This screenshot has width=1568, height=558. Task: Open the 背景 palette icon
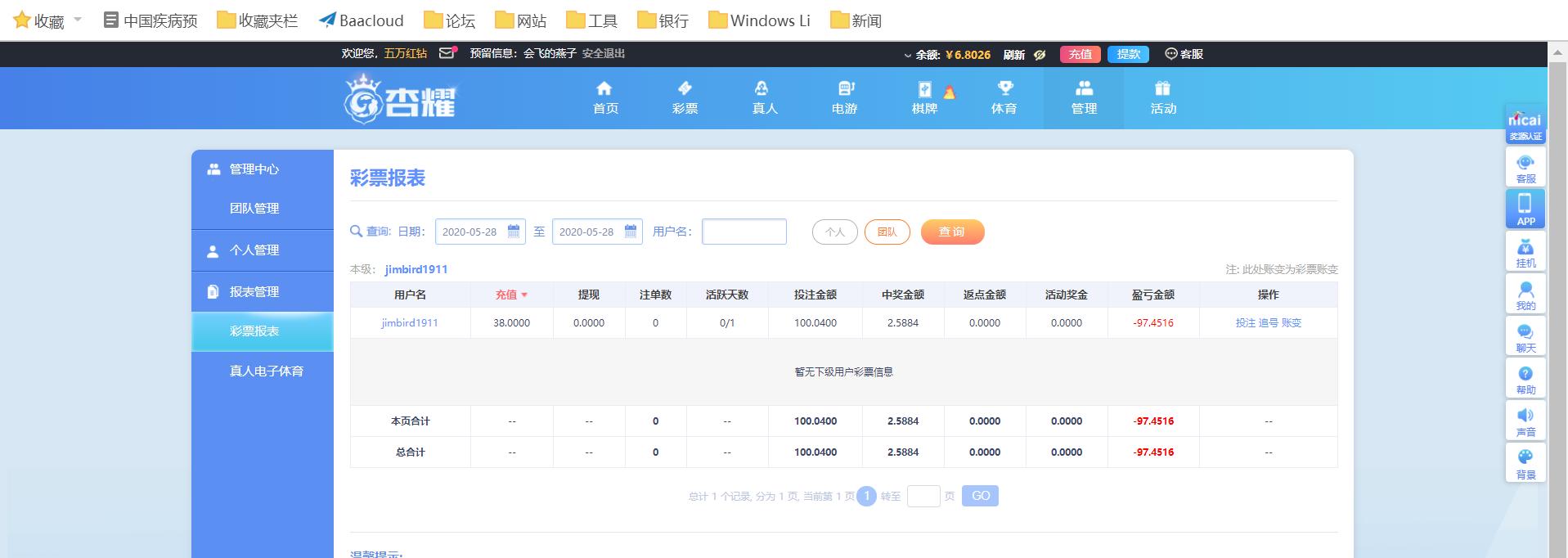1525,463
